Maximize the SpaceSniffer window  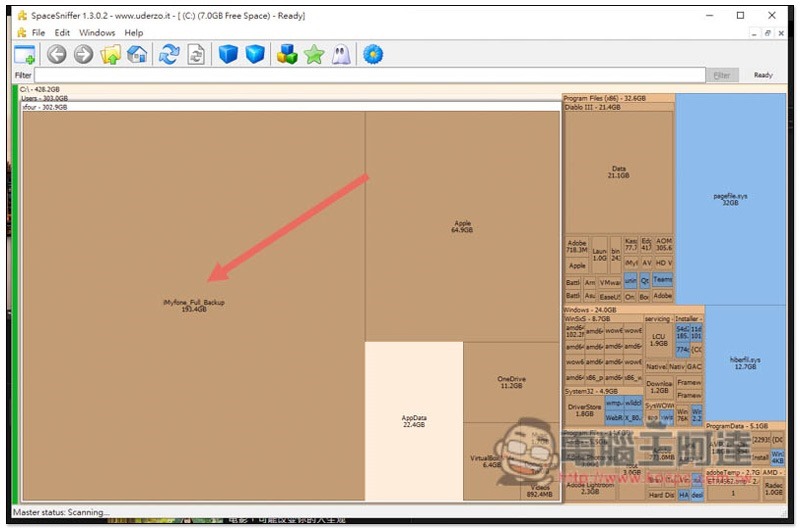[x=740, y=15]
